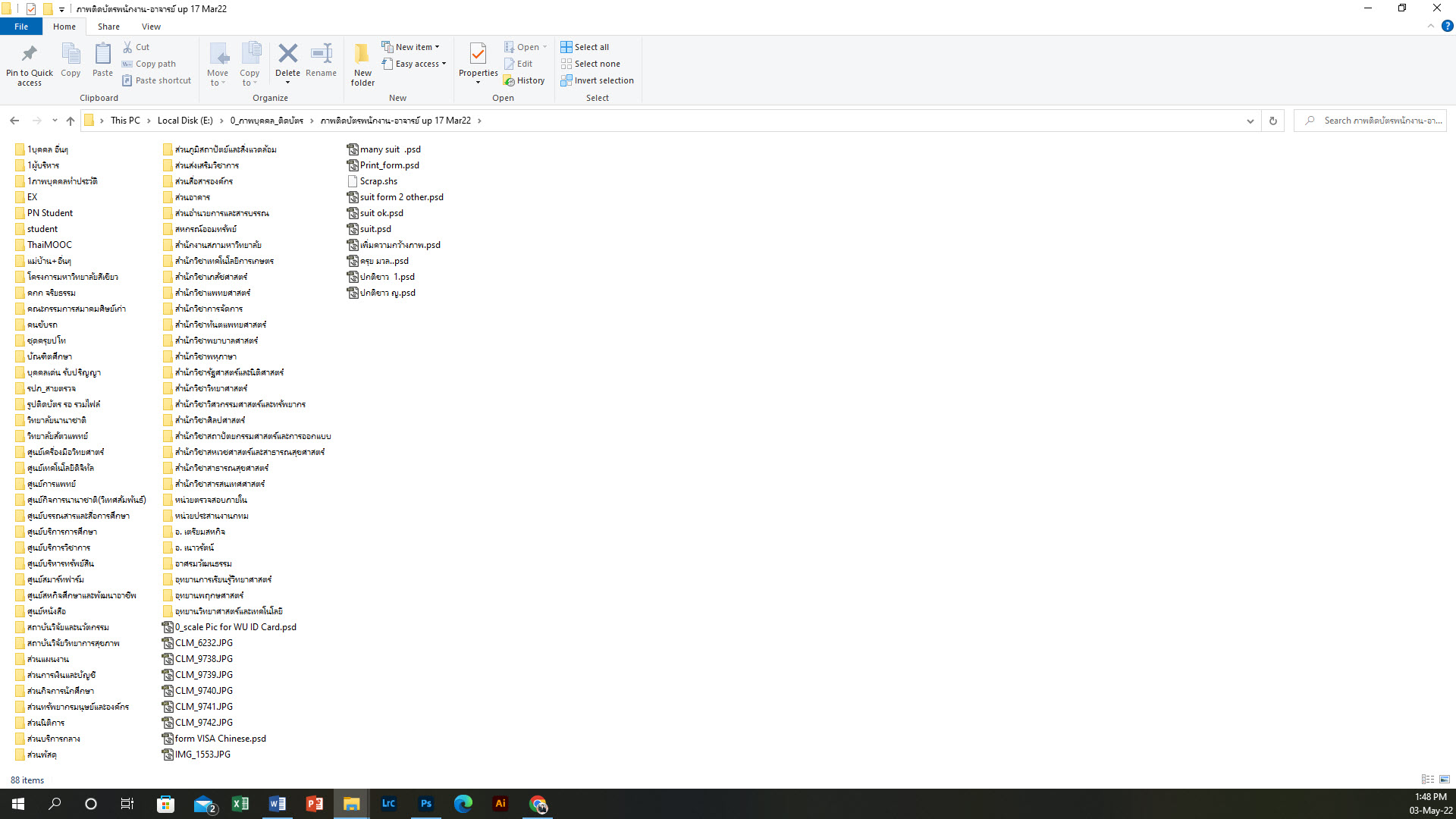
Task: Open recent locations dropdown arrow
Action: coord(55,121)
